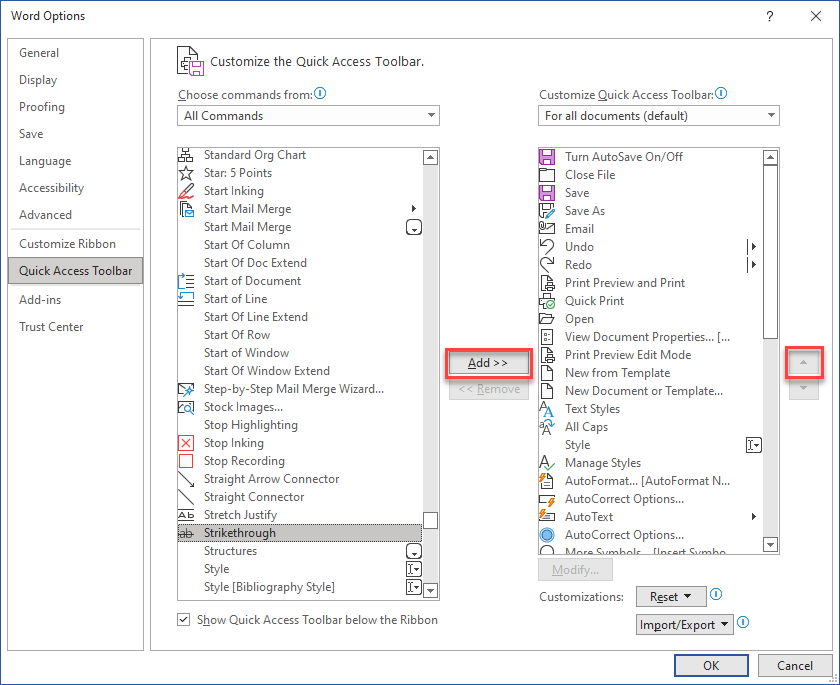Image resolution: width=840 pixels, height=685 pixels.
Task: Click the Straight Connector line icon
Action: pyautogui.click(x=186, y=497)
